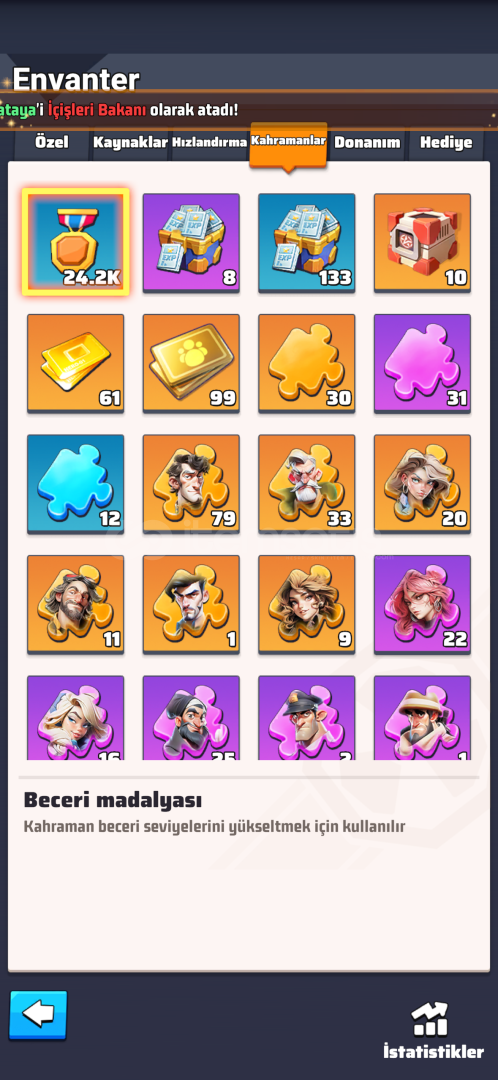Click the blue back arrow button
Viewport: 498px width, 1080px height.
pyautogui.click(x=39, y=1015)
